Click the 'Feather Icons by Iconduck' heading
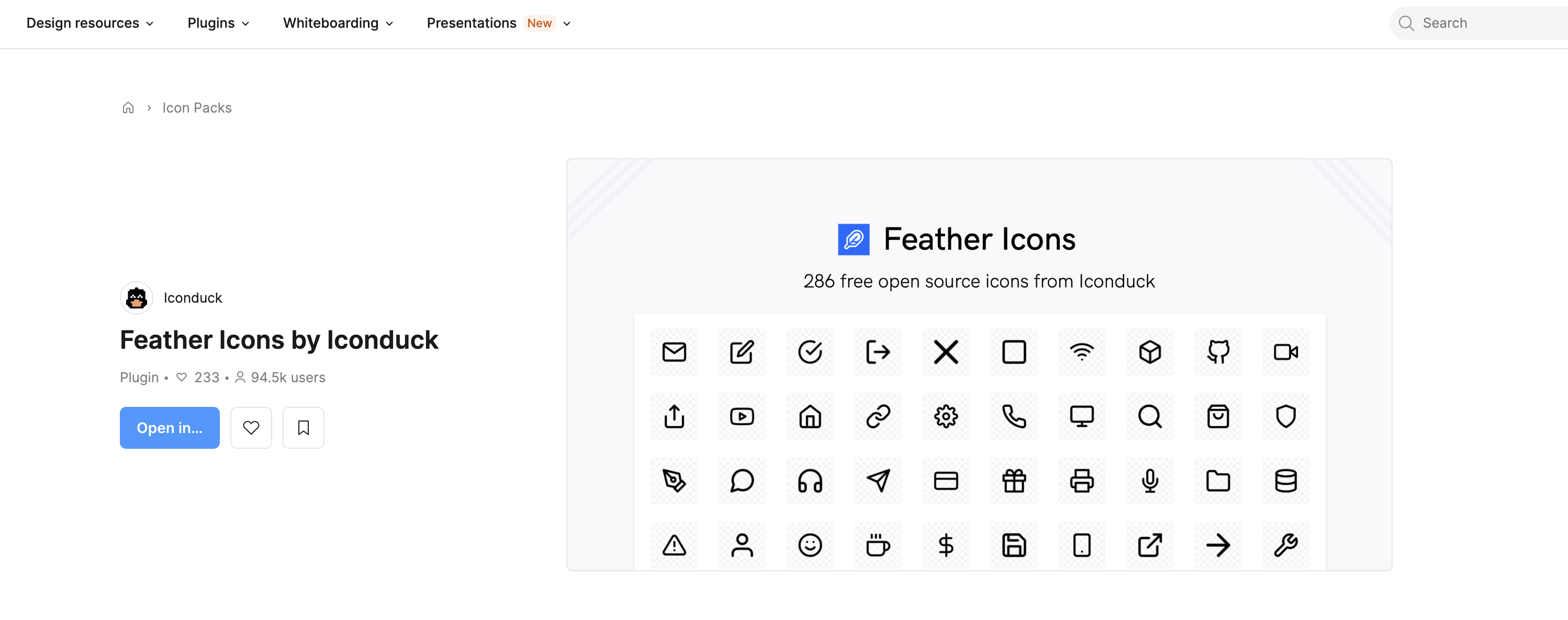Viewport: 1568px width, 620px height. (279, 340)
